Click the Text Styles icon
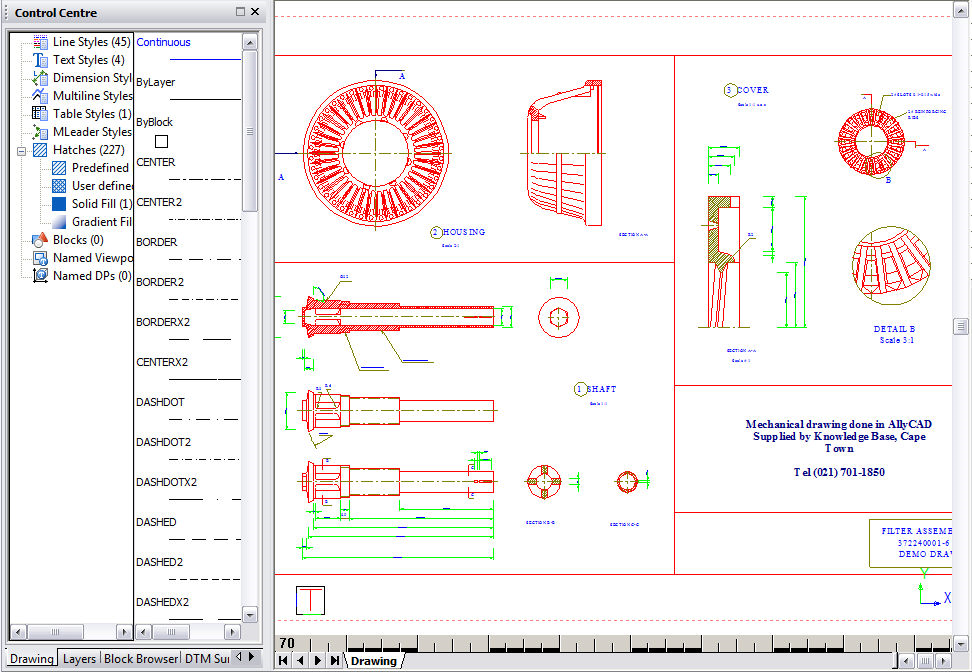This screenshot has width=972, height=672. click(x=40, y=60)
